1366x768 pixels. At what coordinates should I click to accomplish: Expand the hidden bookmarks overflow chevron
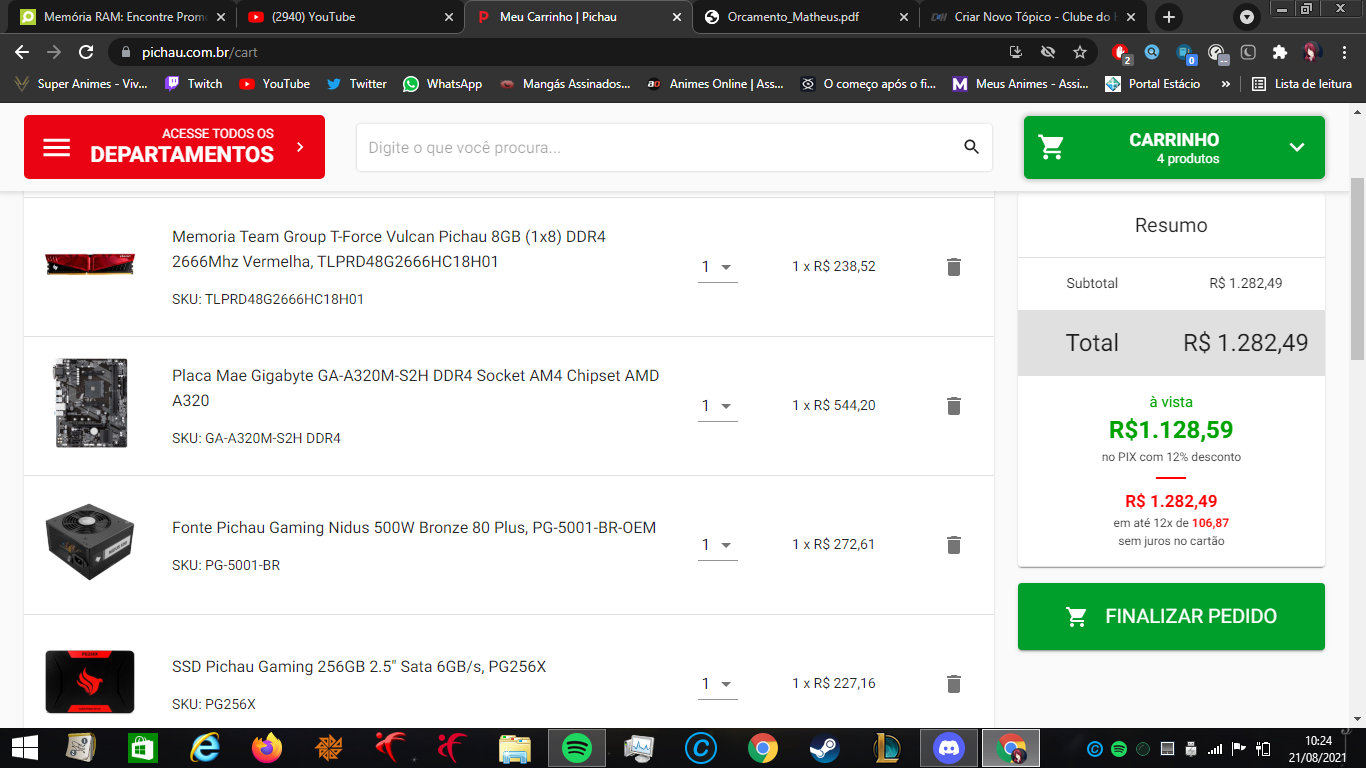pyautogui.click(x=1225, y=84)
